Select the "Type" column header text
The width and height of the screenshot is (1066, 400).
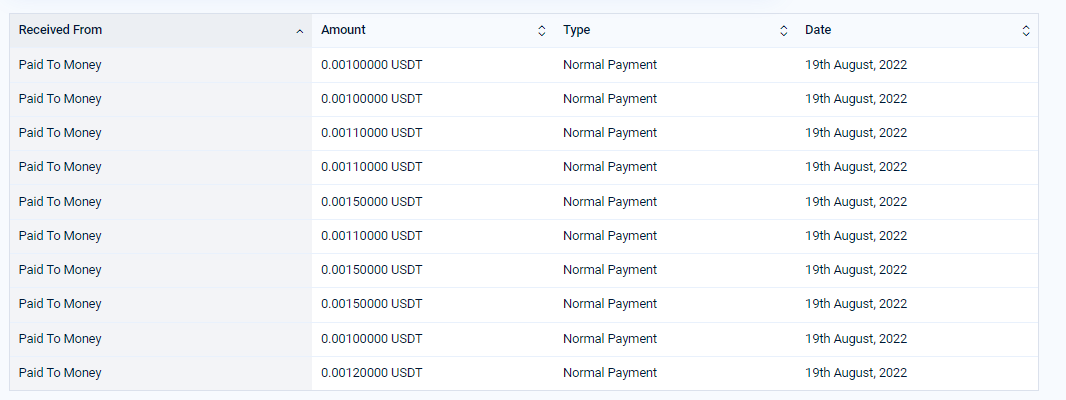click(x=577, y=30)
